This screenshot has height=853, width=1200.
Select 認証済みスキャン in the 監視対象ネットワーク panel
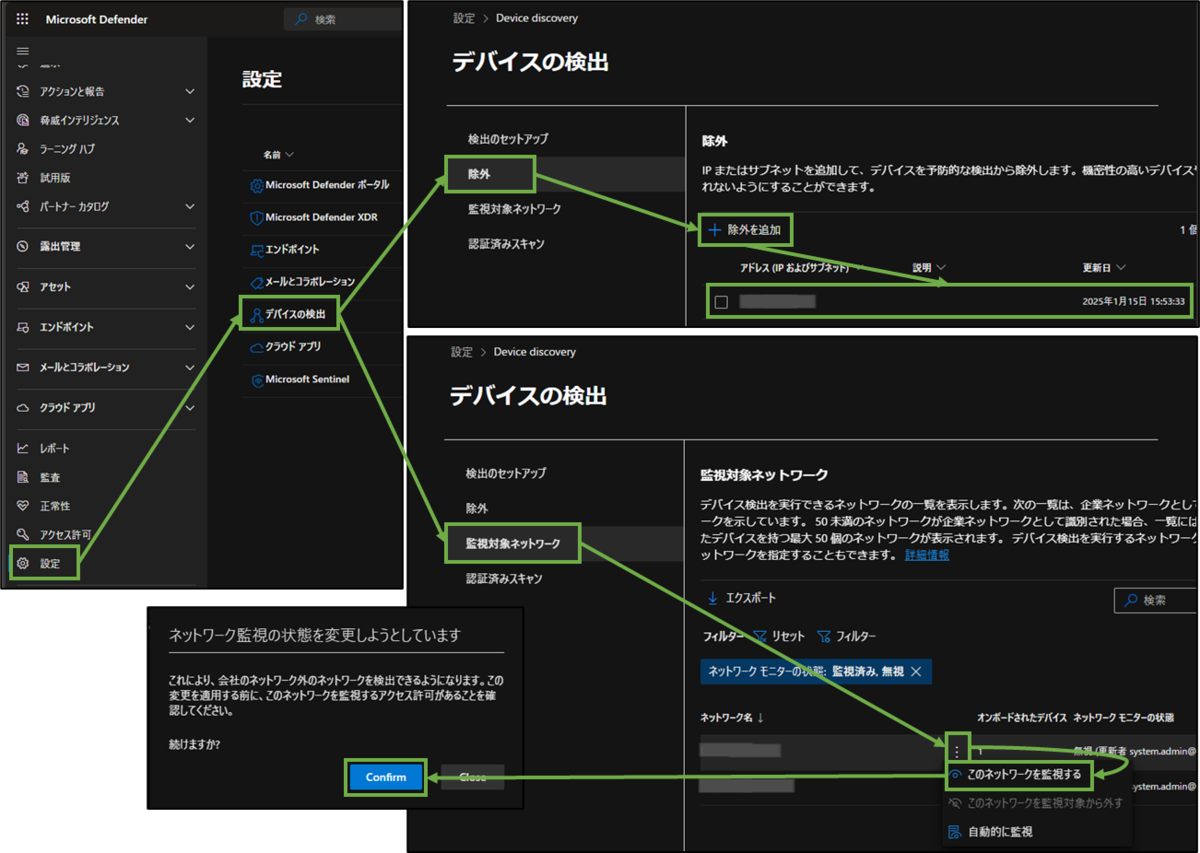click(504, 578)
